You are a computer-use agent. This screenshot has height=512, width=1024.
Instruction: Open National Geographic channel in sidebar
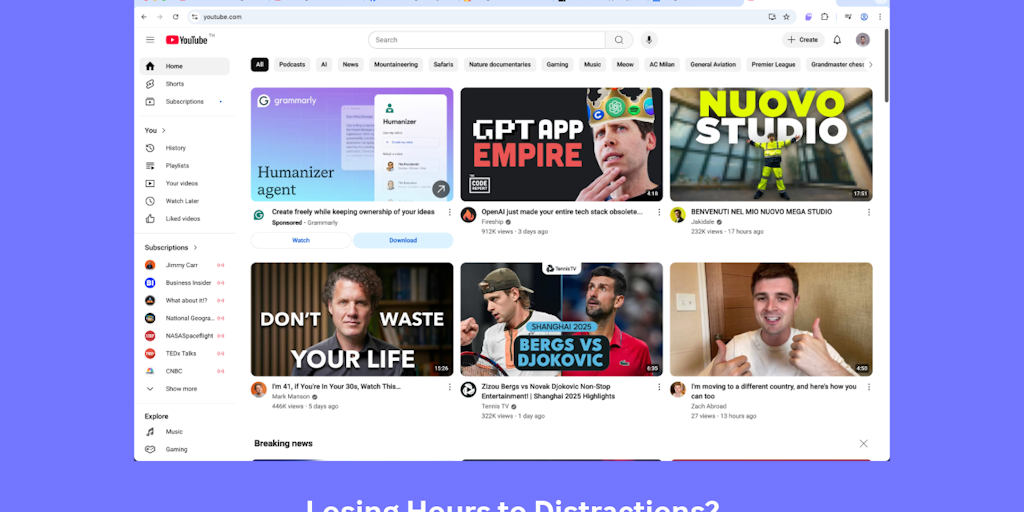184,318
